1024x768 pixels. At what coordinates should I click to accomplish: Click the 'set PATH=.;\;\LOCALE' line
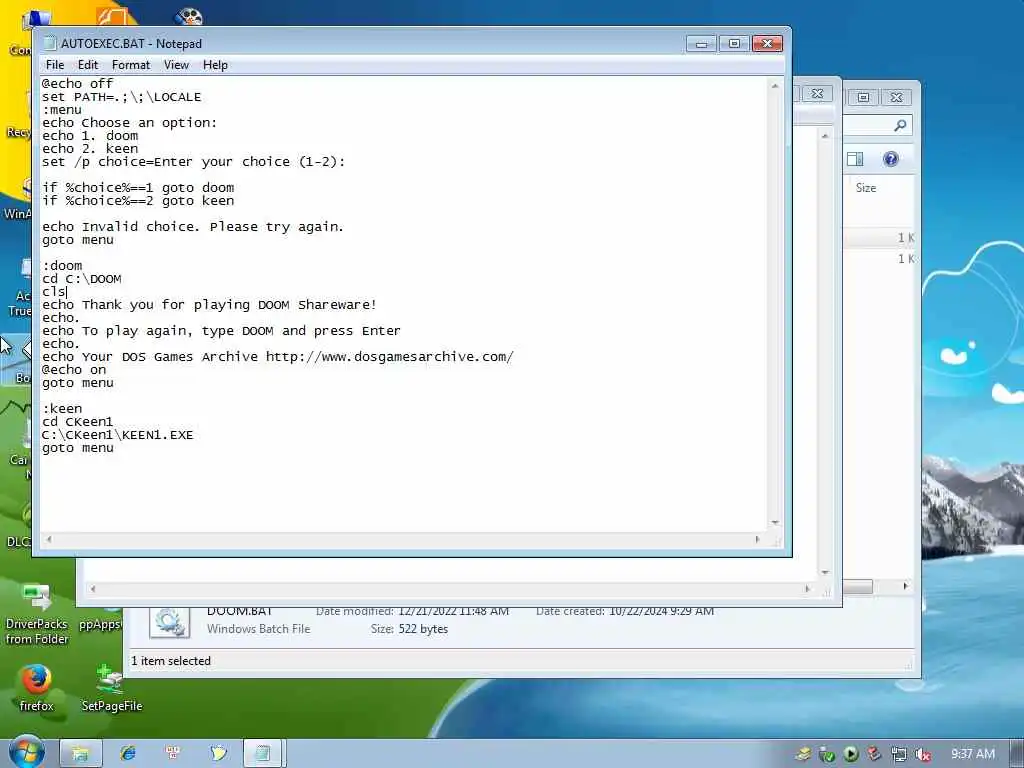pyautogui.click(x=121, y=97)
